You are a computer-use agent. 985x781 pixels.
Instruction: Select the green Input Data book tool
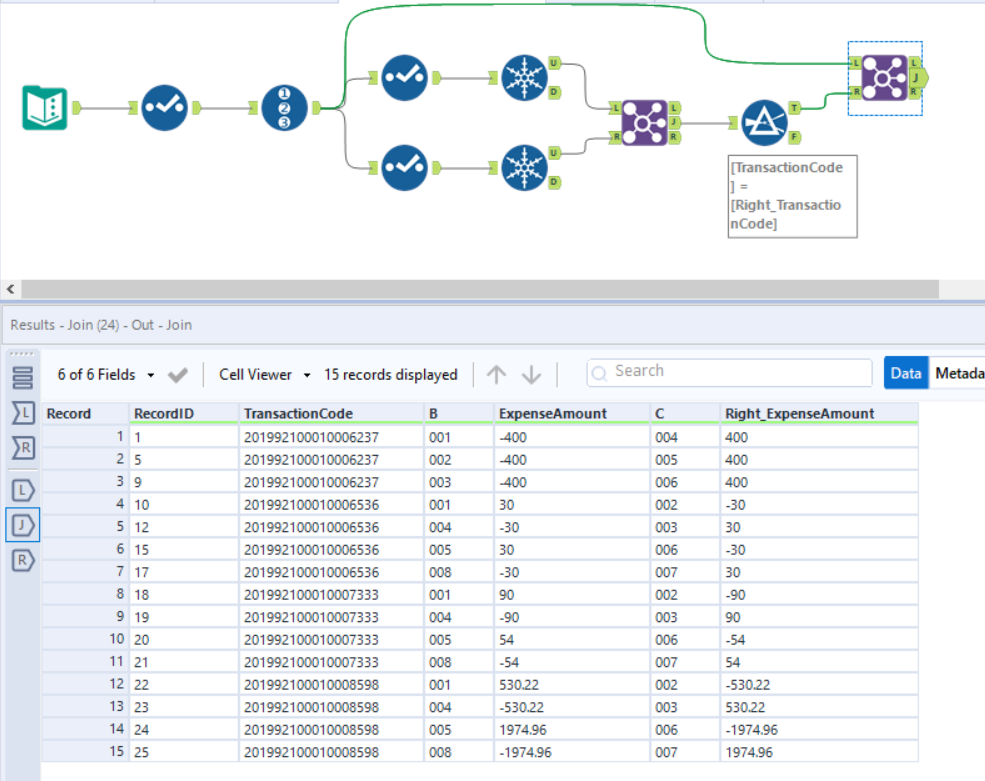[45, 107]
